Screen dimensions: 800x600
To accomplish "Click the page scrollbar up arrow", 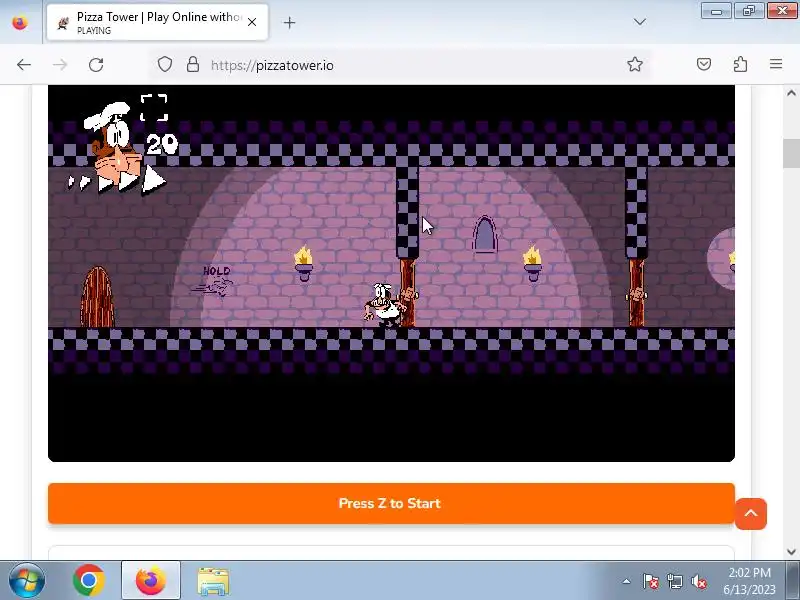I will pos(791,93).
